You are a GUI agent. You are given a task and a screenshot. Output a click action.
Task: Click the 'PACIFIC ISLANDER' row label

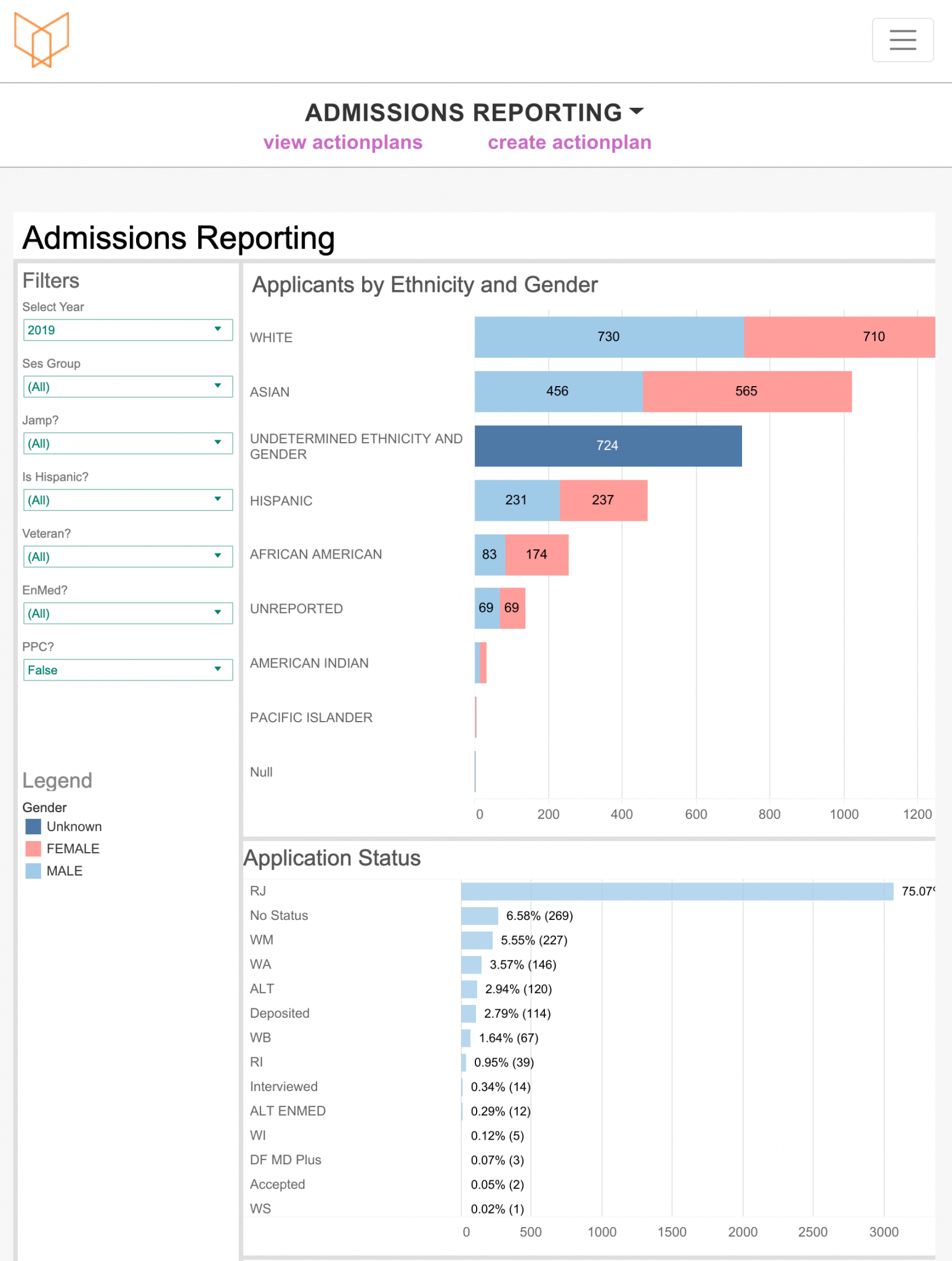(x=311, y=717)
